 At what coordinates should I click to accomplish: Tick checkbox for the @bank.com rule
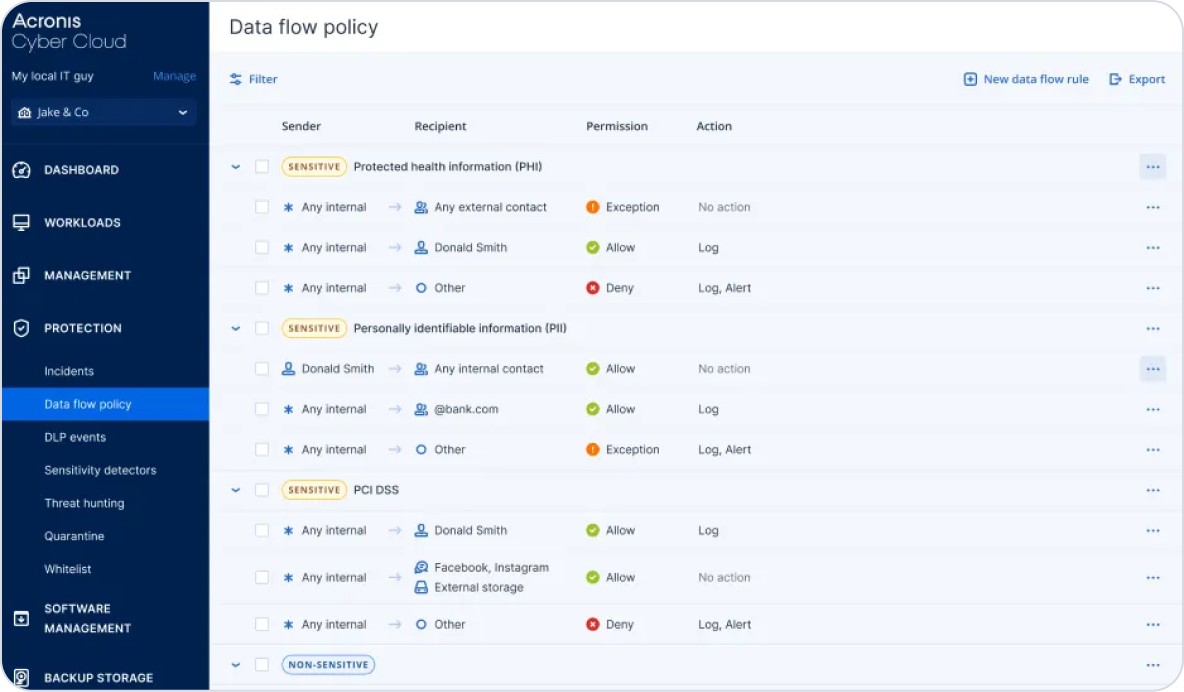tap(262, 410)
